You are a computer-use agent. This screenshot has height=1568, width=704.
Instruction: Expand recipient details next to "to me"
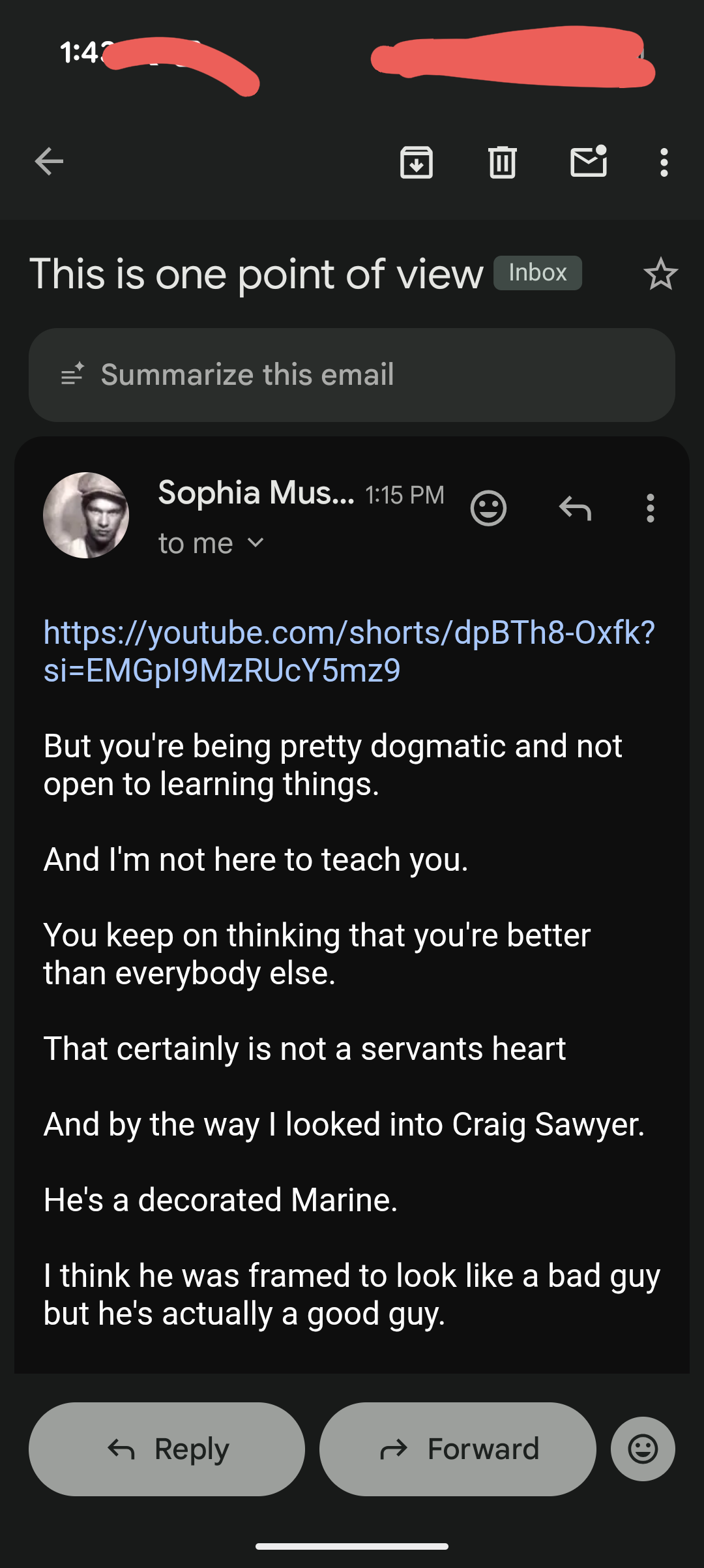[x=256, y=543]
